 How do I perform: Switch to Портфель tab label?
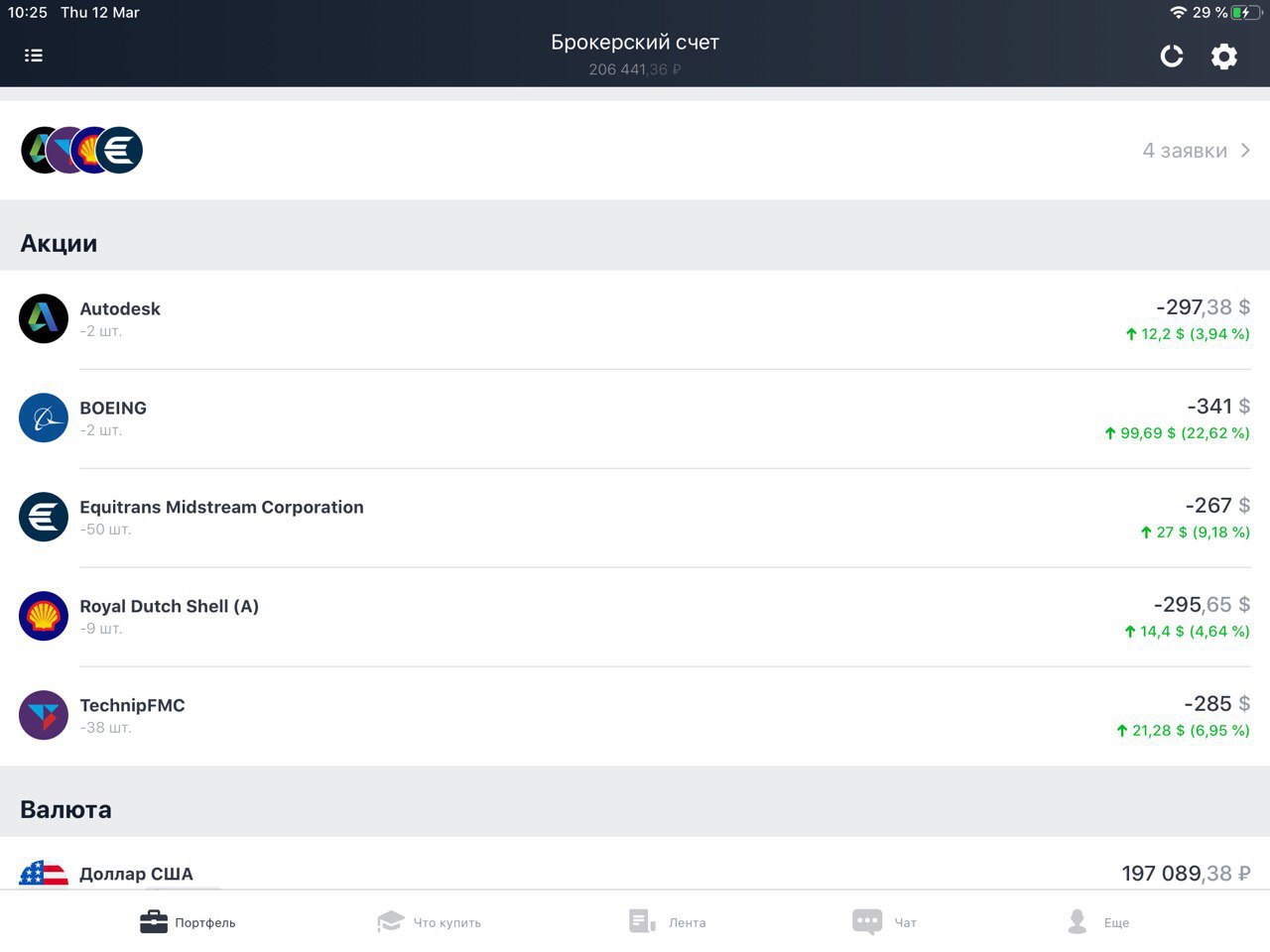205,923
